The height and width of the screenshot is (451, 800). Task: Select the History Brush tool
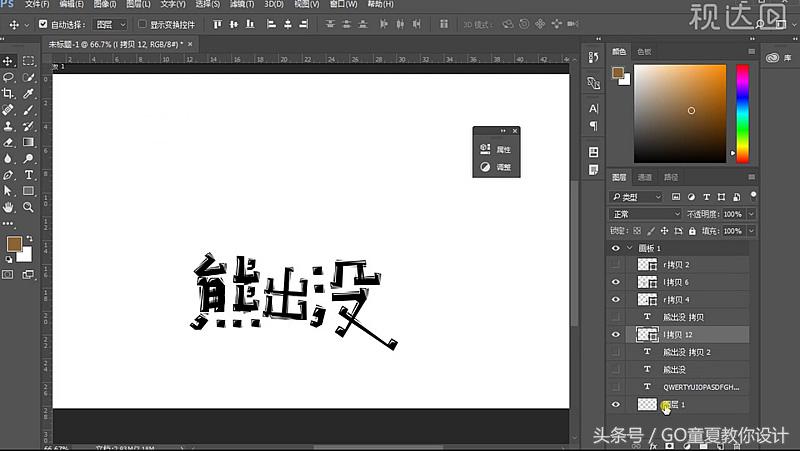pyautogui.click(x=29, y=126)
